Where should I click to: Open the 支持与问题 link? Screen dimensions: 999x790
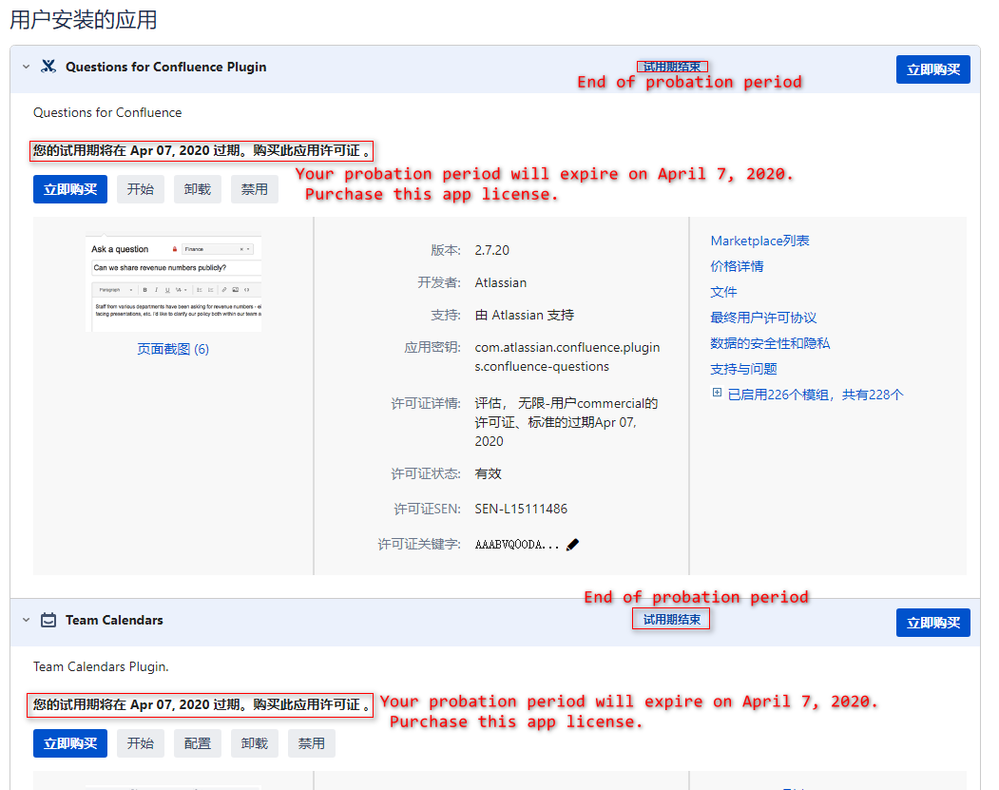pos(744,369)
